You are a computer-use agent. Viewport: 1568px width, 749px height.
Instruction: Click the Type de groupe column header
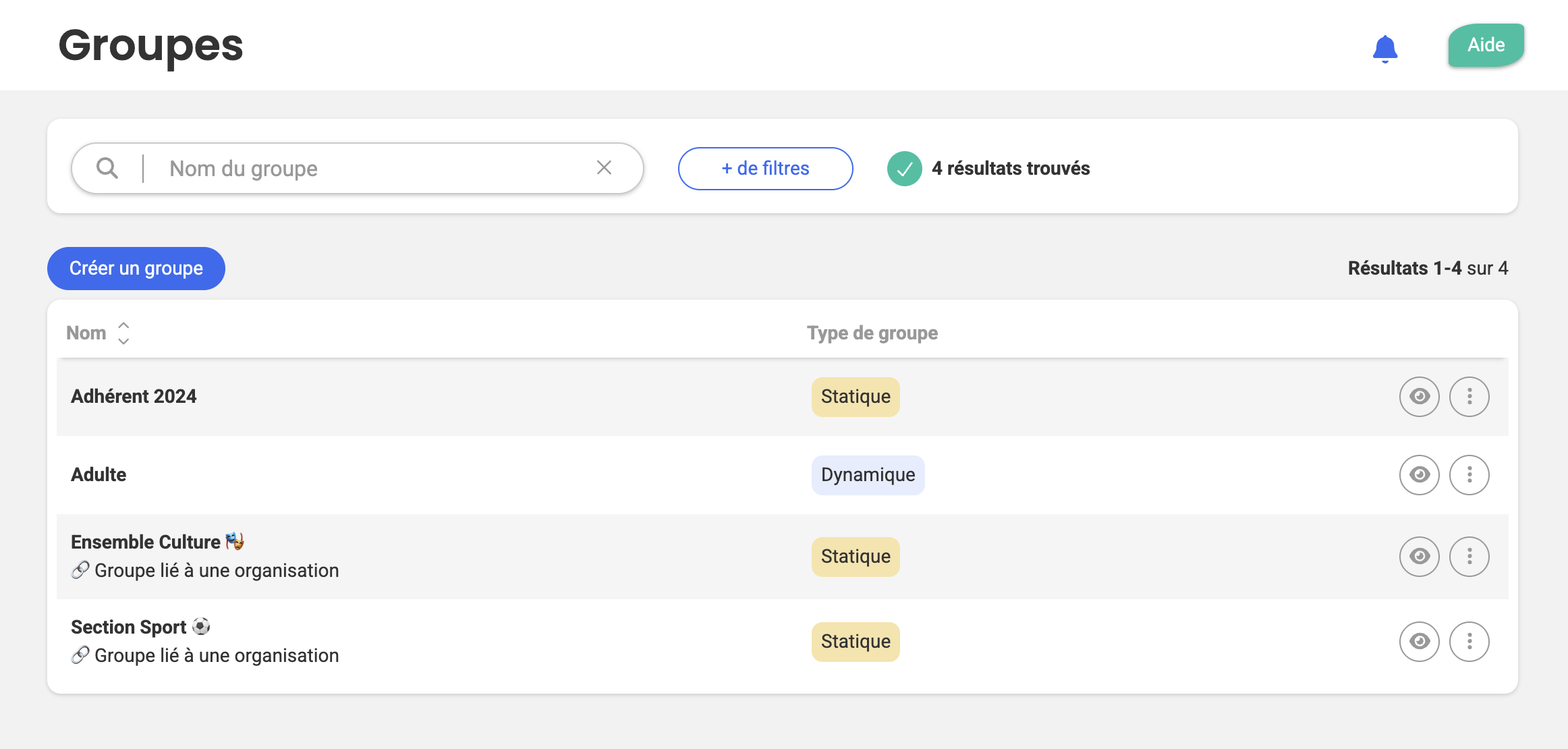pos(872,333)
